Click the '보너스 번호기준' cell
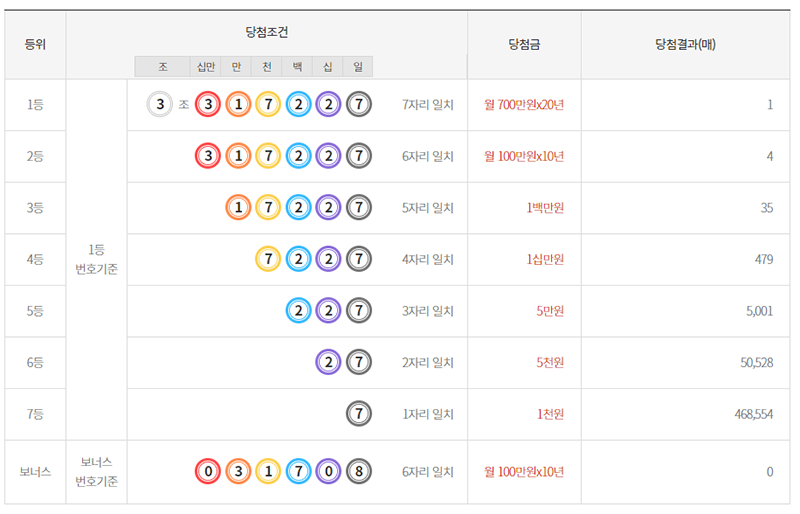The width and height of the screenshot is (800, 514). (x=96, y=472)
